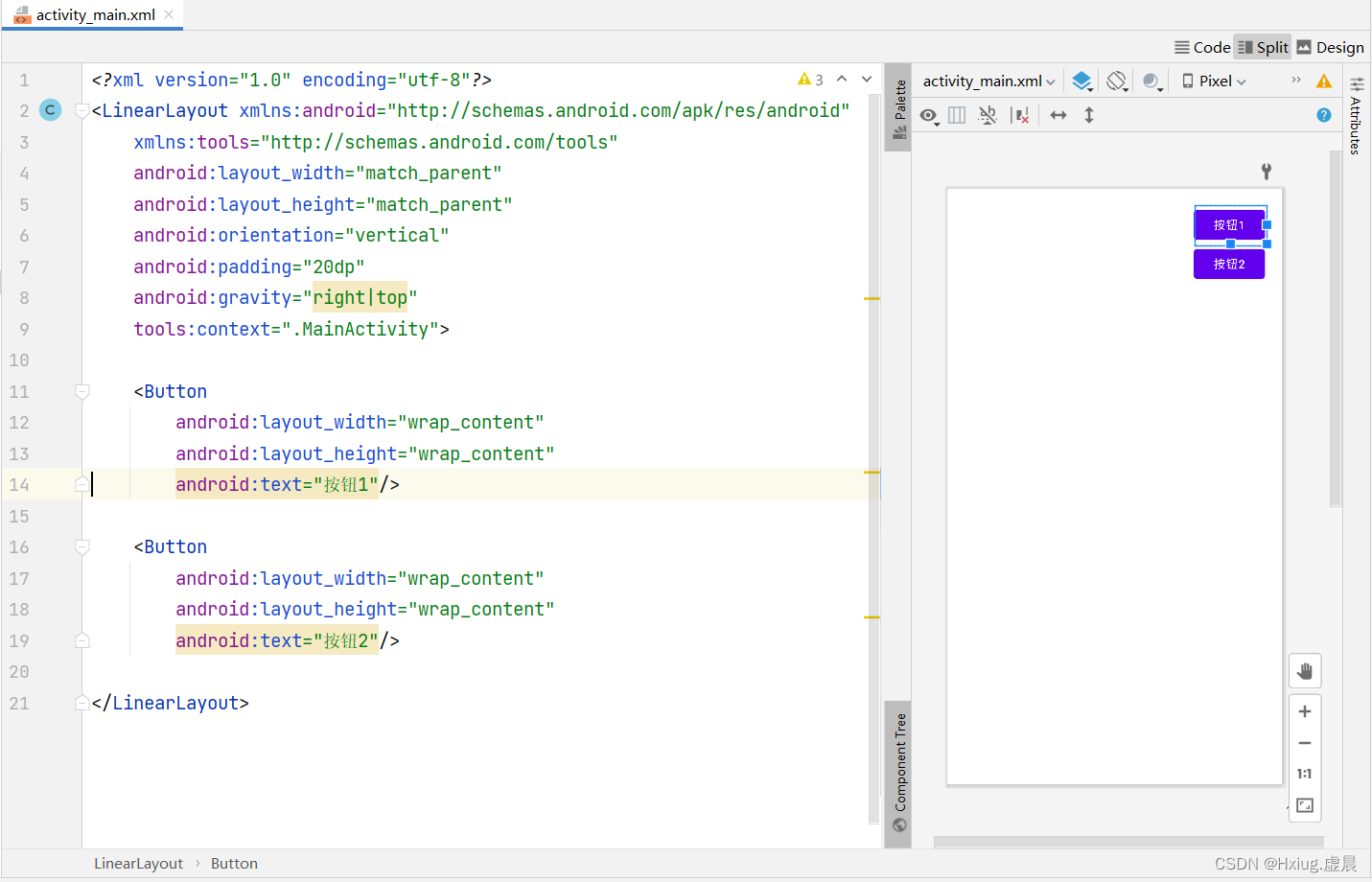Viewport: 1372px width, 882px height.
Task: Click the fold end marker on line 14
Action: point(82,485)
